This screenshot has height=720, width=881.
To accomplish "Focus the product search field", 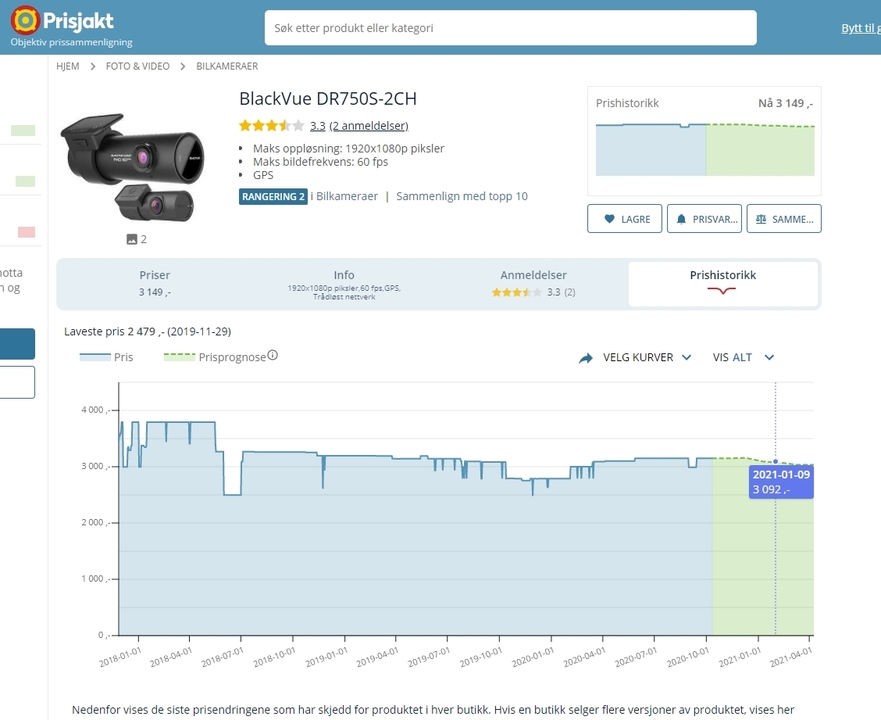I will 510,28.
